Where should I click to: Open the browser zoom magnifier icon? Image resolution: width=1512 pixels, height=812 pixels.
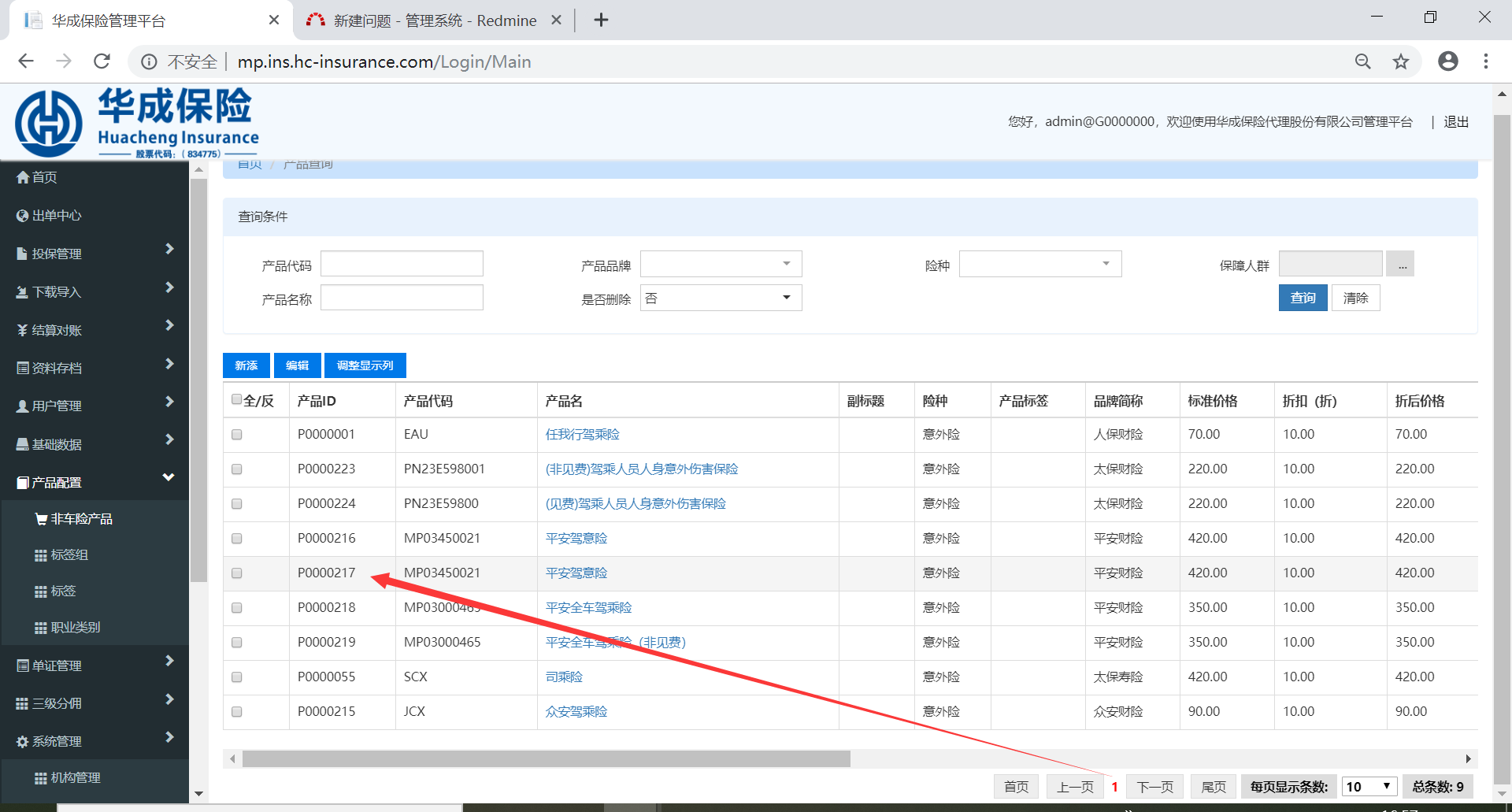pos(1362,61)
